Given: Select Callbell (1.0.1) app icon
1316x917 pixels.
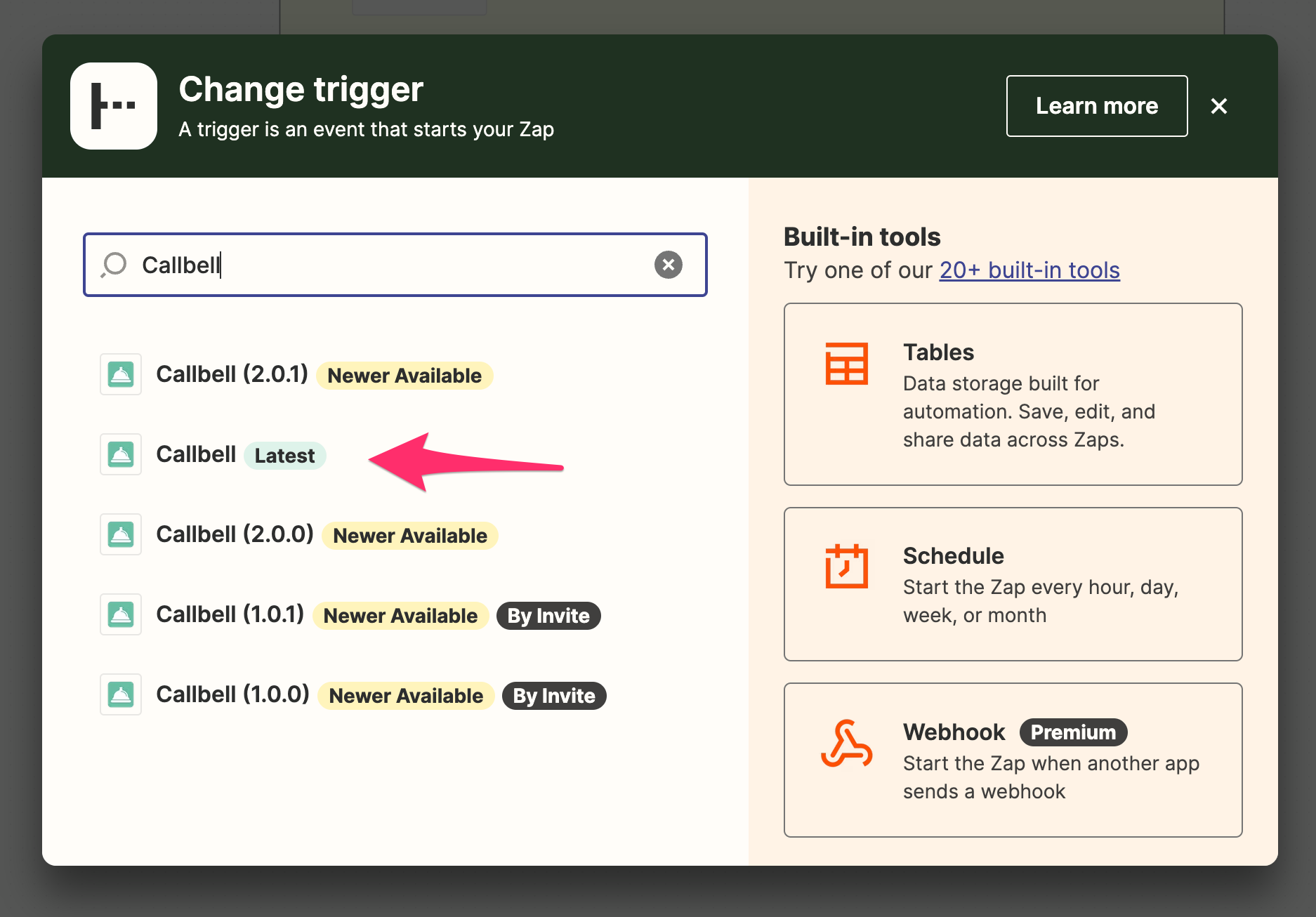Looking at the screenshot, I should click(x=121, y=614).
